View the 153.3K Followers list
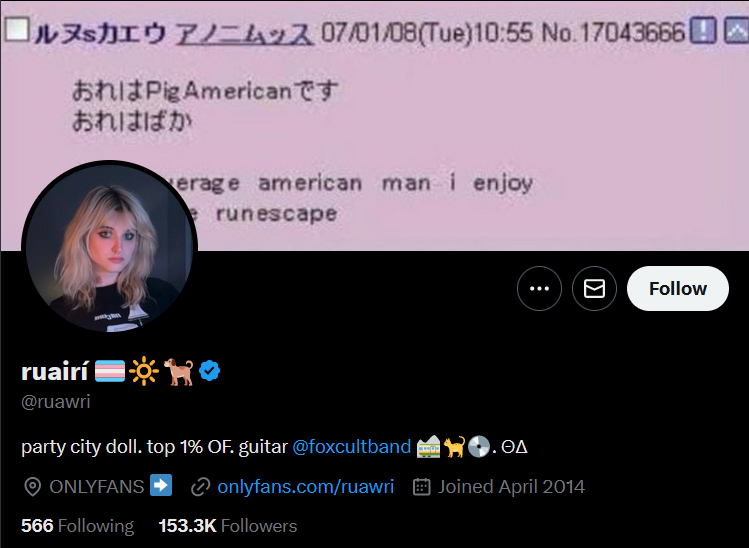The image size is (749, 548). pyautogui.click(x=227, y=526)
